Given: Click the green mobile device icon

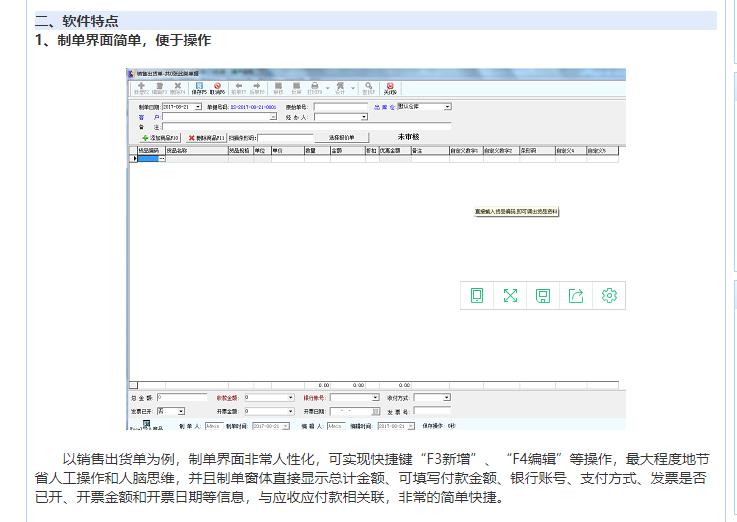Looking at the screenshot, I should click(x=477, y=295).
